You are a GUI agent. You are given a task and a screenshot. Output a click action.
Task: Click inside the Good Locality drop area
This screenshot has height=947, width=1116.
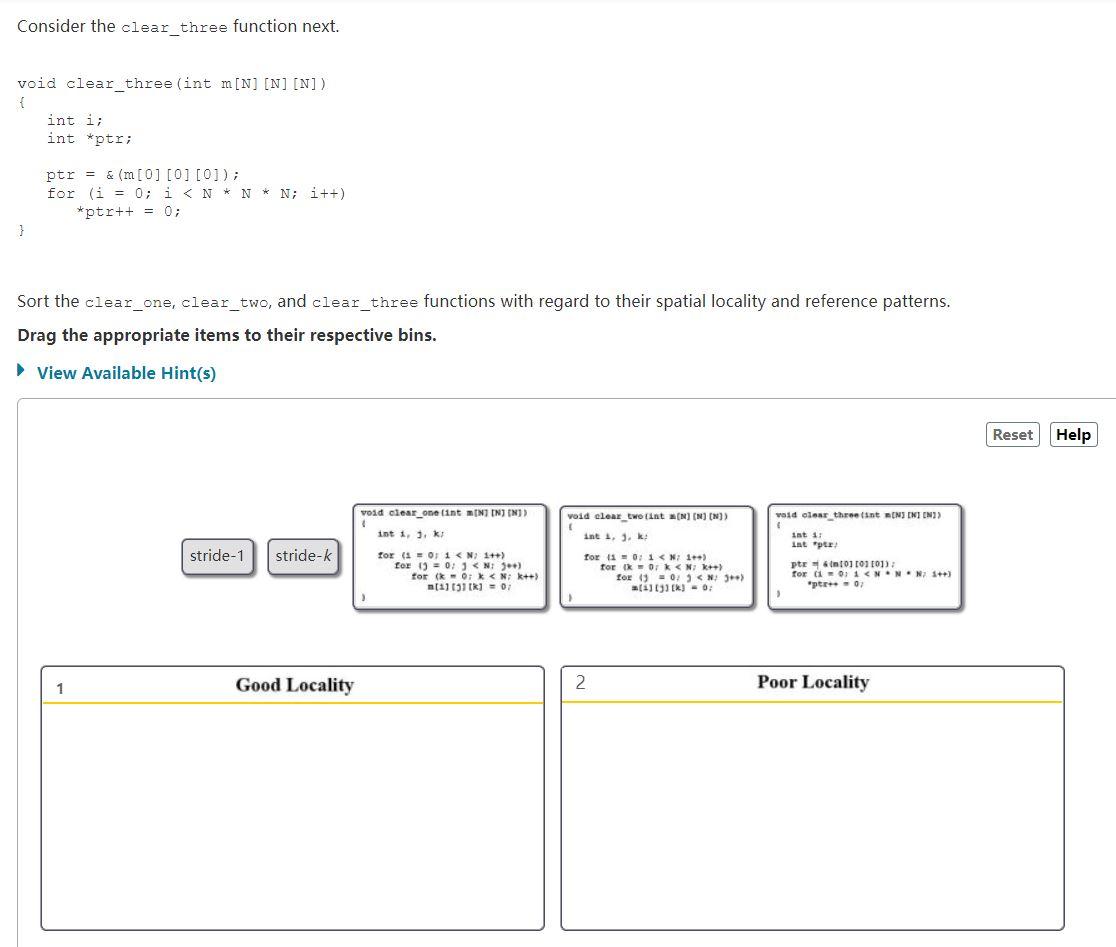293,815
